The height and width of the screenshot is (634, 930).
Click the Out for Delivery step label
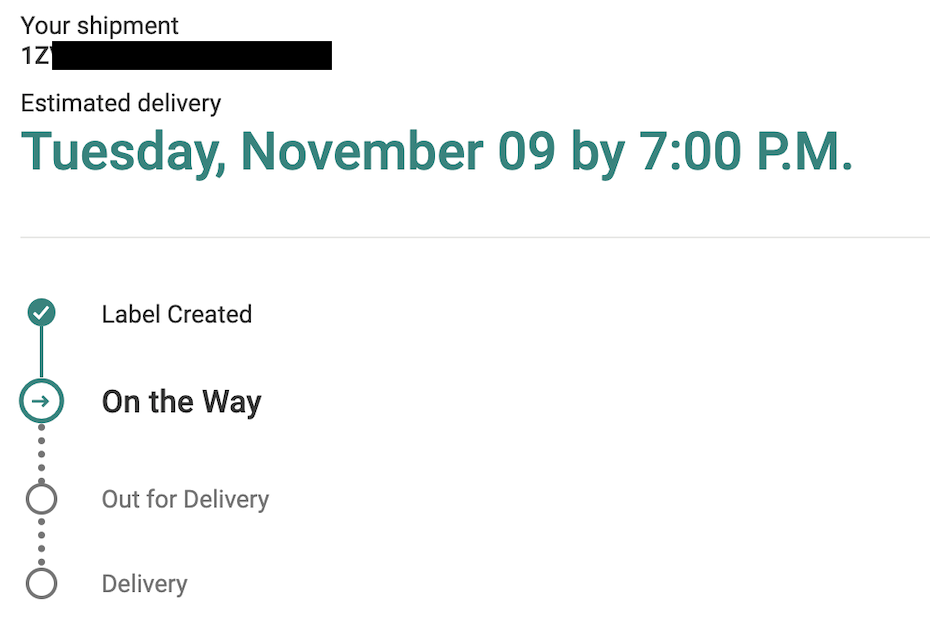[185, 499]
